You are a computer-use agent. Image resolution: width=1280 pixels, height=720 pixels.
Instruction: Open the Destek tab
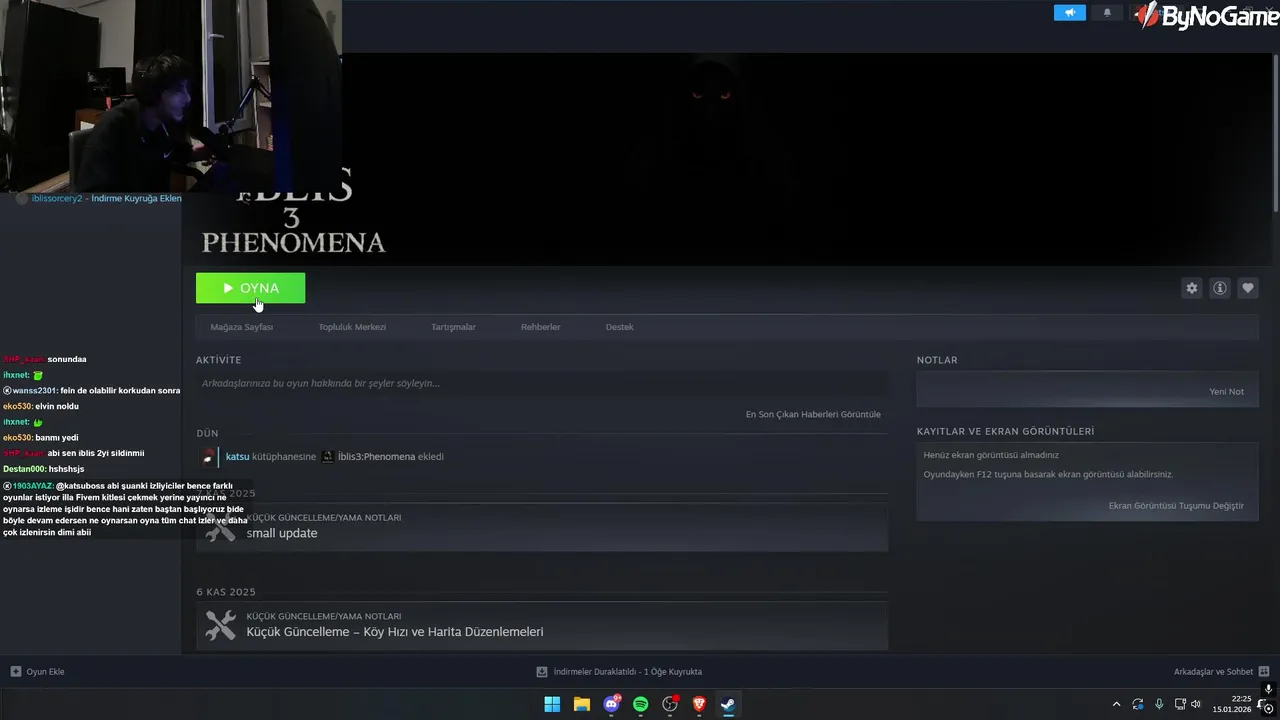point(619,327)
